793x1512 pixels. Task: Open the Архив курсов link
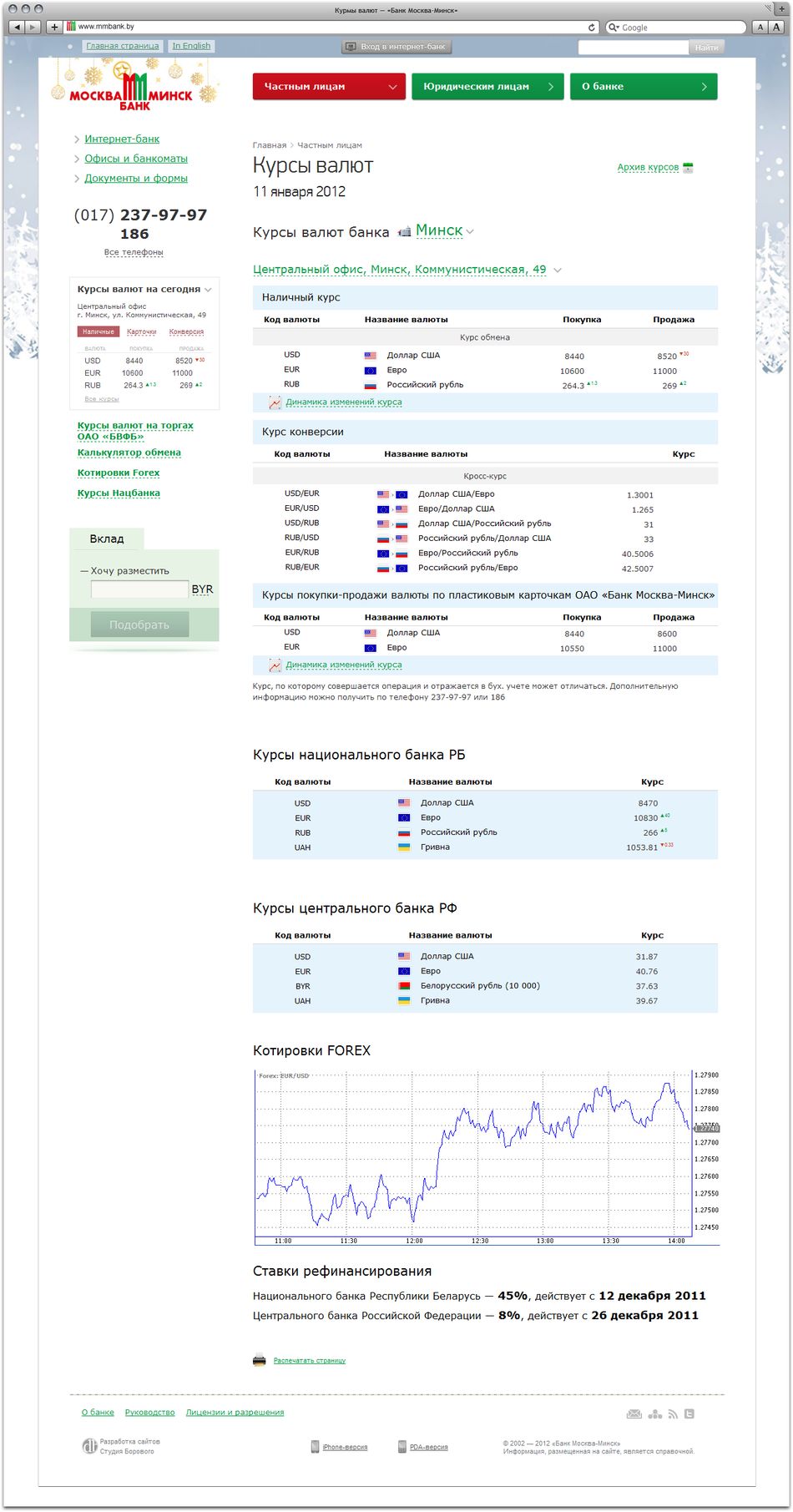[648, 168]
